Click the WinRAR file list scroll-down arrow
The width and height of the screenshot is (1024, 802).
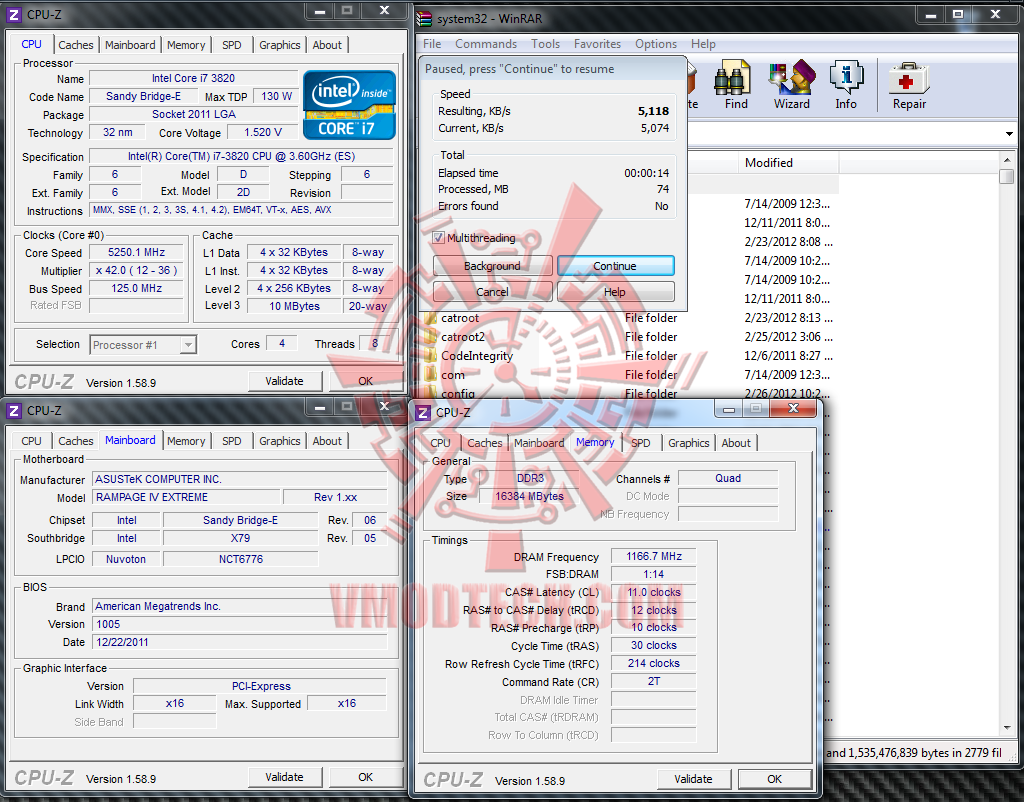(1007, 728)
